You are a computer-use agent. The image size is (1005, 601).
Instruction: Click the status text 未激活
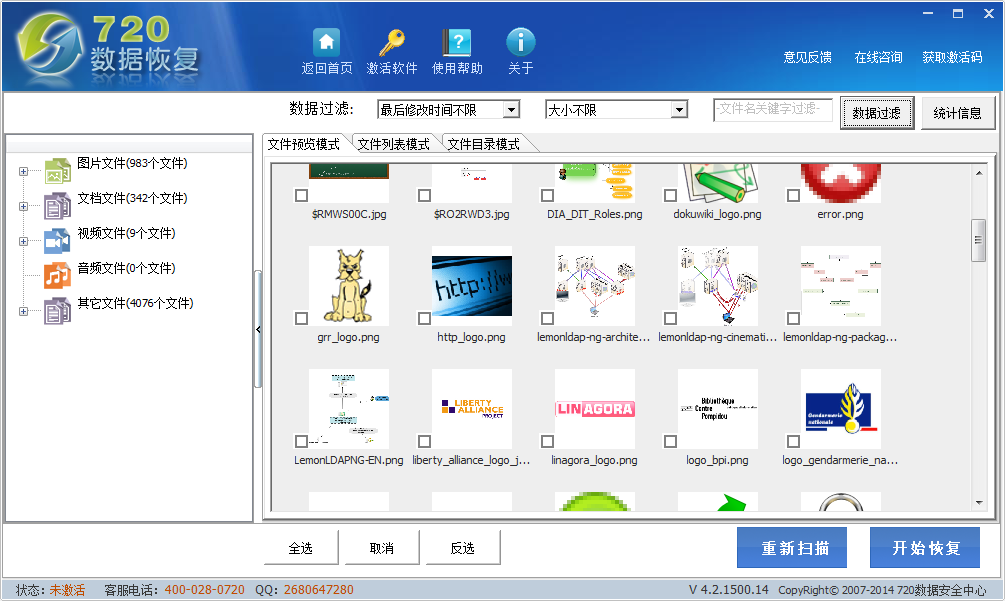67,590
